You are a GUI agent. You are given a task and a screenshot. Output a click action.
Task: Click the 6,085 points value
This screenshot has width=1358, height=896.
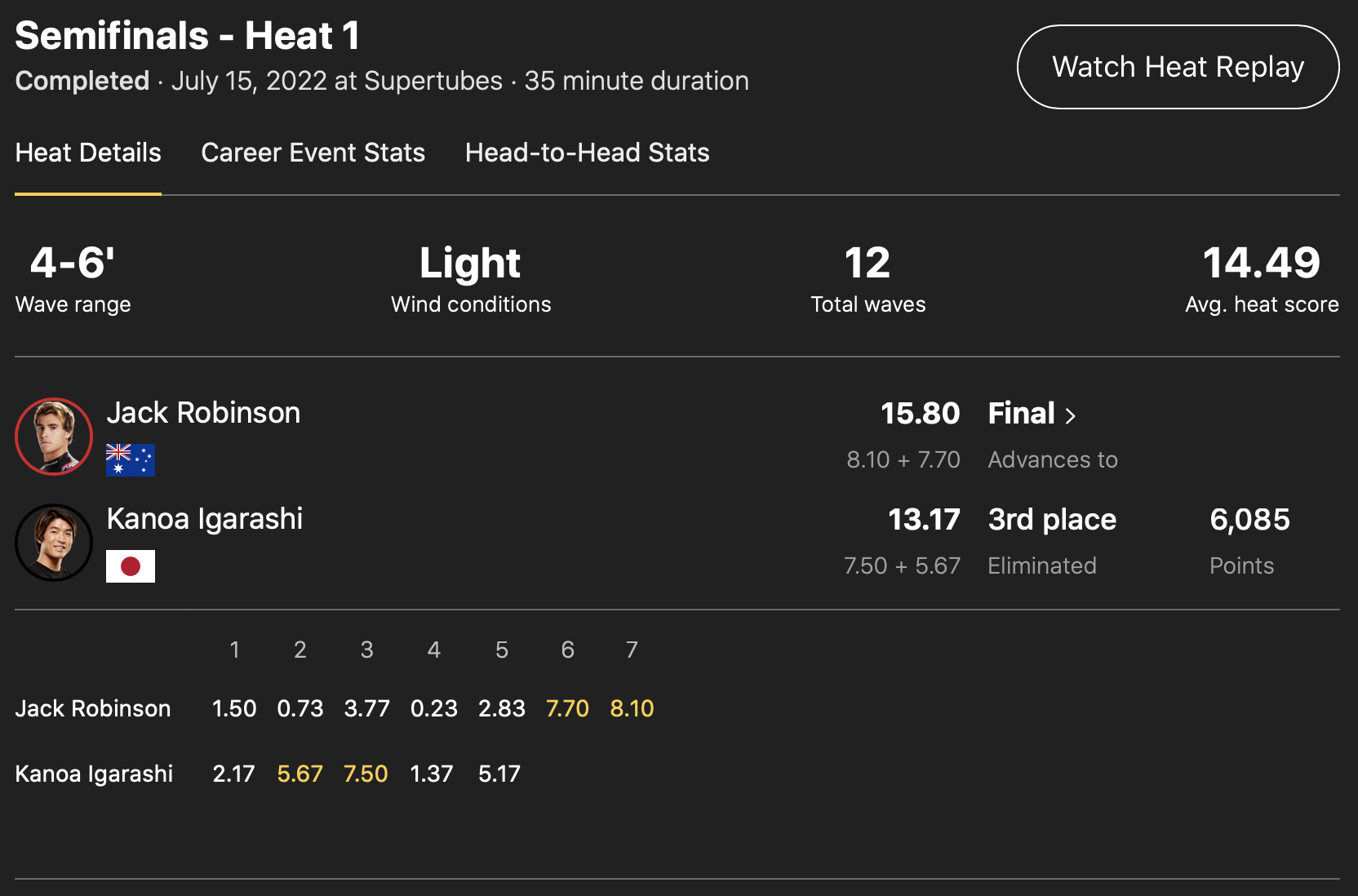pyautogui.click(x=1249, y=520)
